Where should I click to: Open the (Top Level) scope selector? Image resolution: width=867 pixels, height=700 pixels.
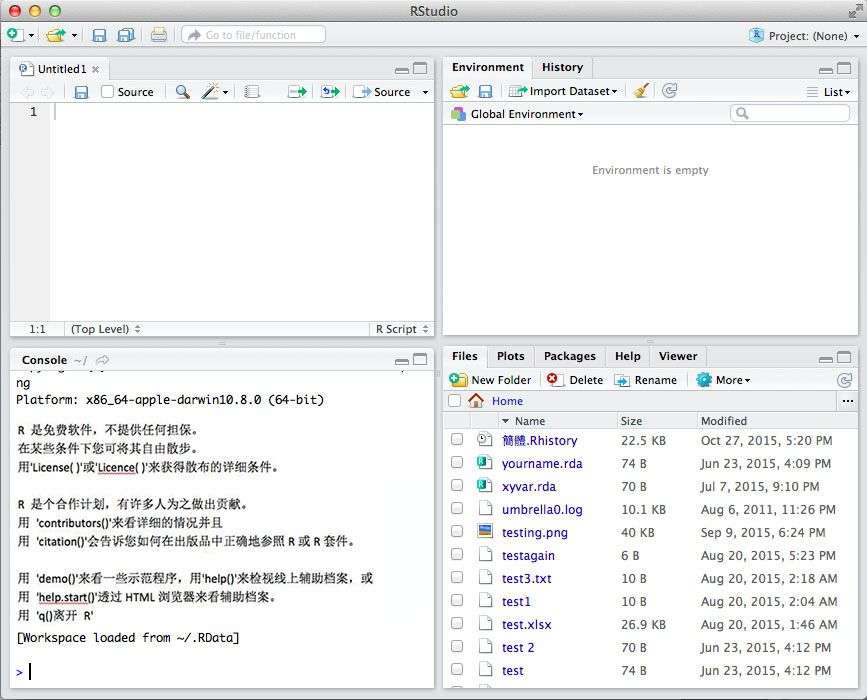click(x=105, y=329)
